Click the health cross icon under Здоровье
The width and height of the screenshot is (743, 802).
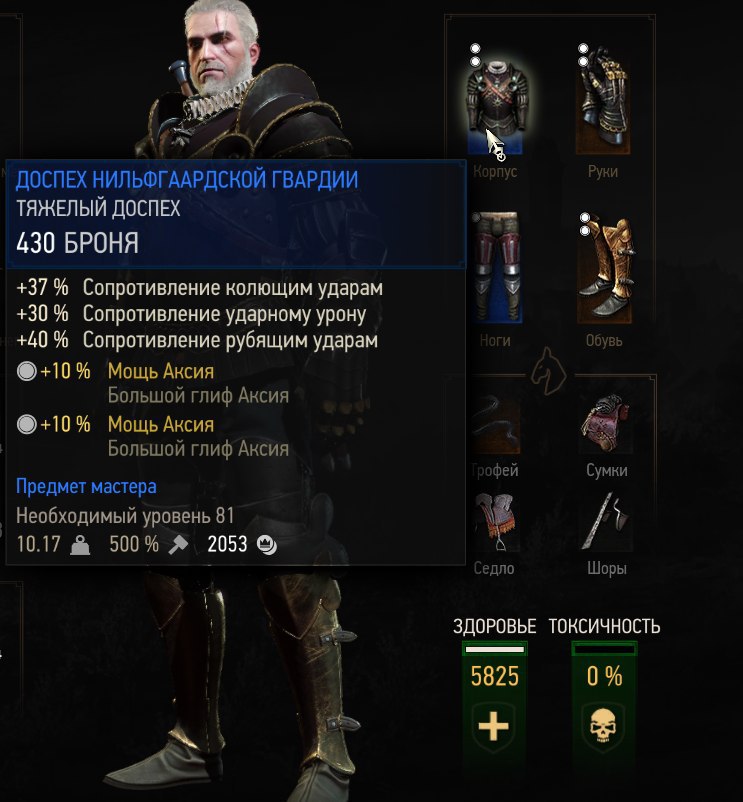[x=493, y=726]
